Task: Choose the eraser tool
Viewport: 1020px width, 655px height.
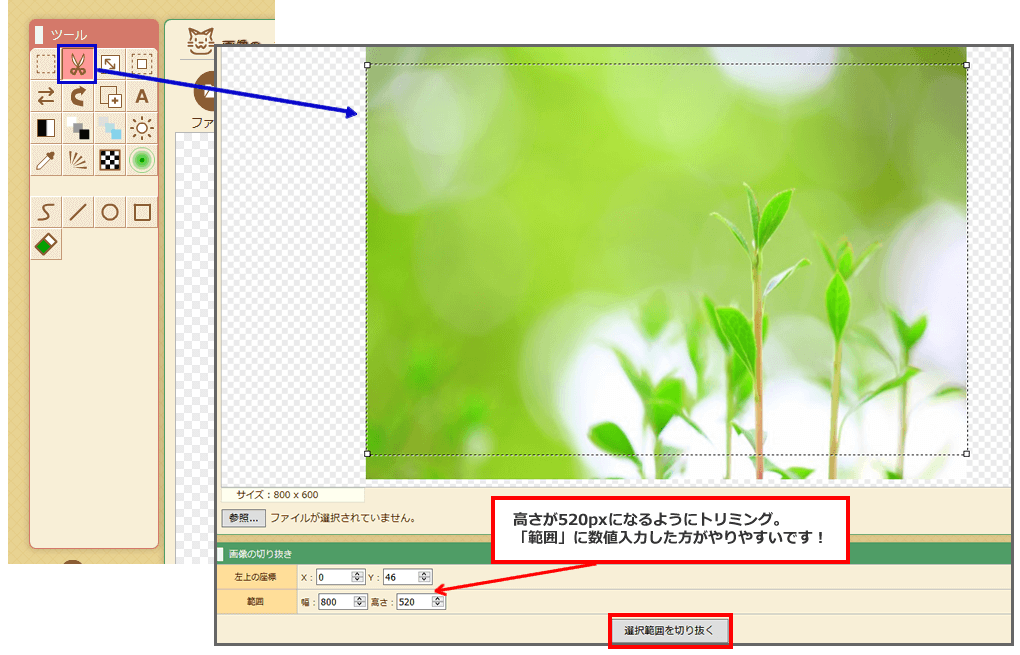Action: point(46,244)
